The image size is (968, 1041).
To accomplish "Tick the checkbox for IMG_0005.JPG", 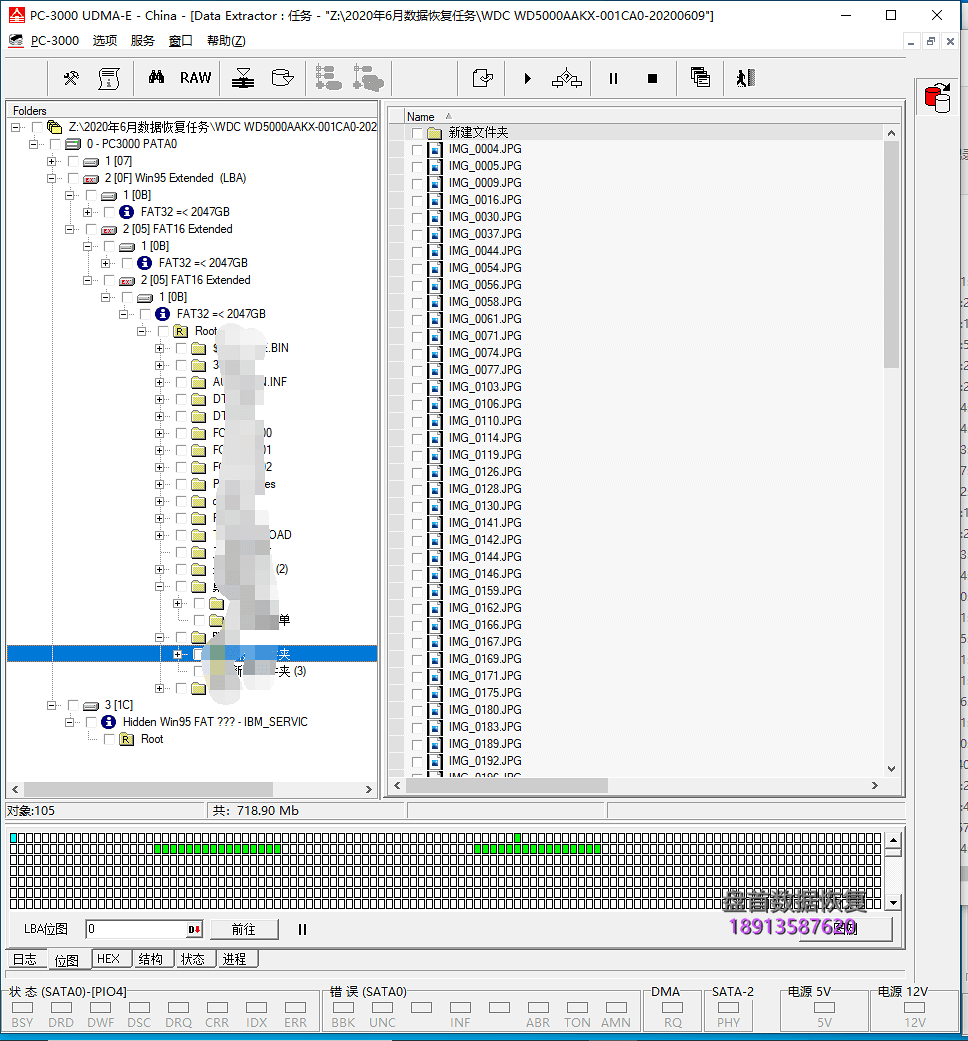I will (x=417, y=166).
